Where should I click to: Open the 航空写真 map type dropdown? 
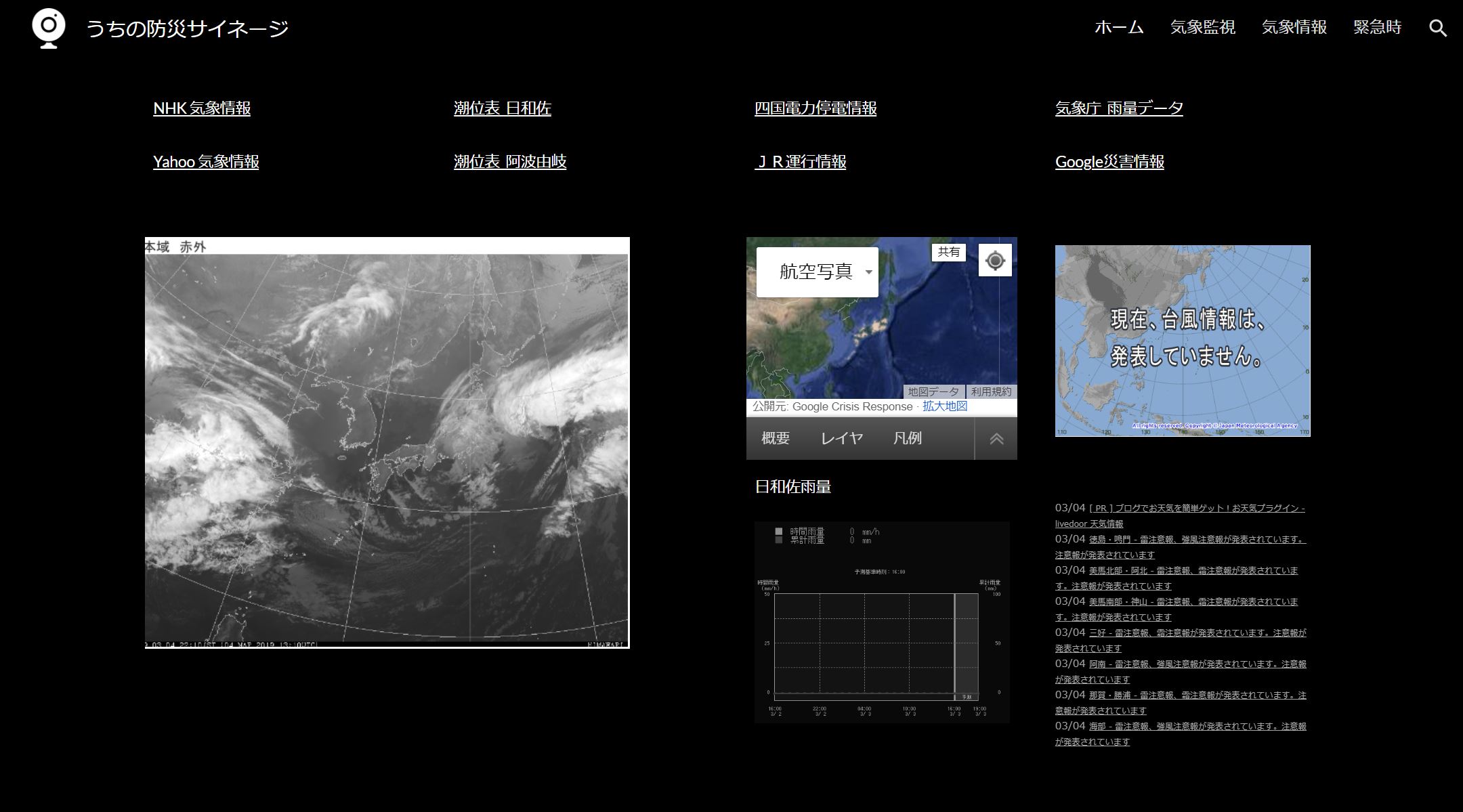click(x=818, y=272)
